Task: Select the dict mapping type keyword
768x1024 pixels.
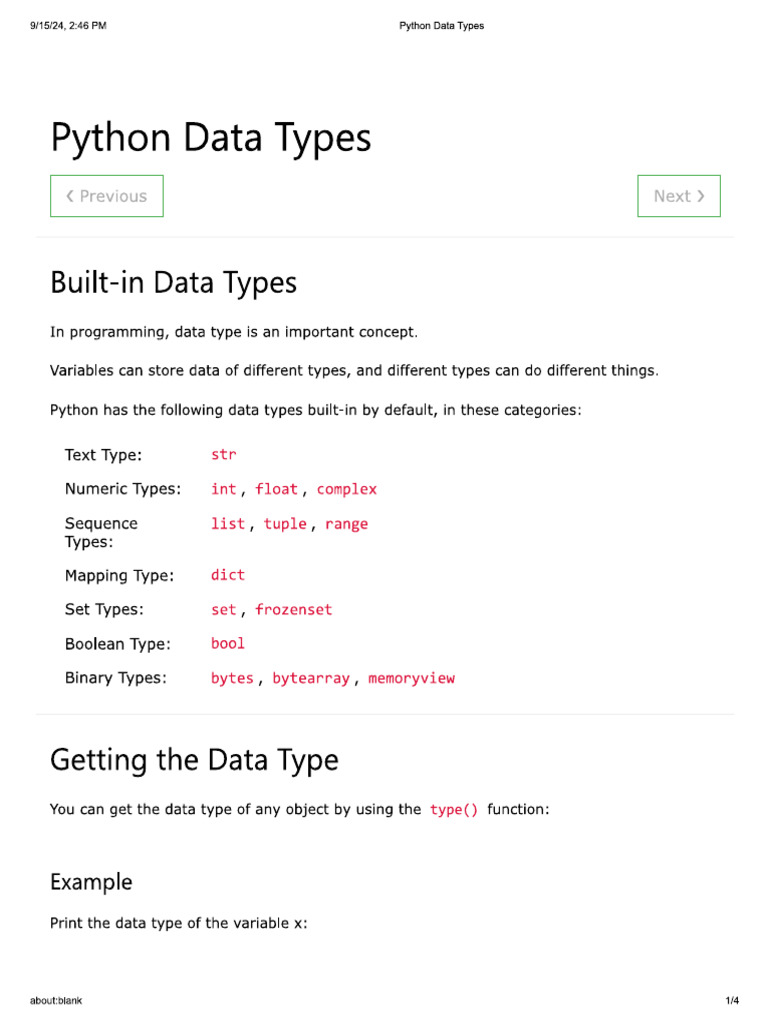Action: pos(228,575)
